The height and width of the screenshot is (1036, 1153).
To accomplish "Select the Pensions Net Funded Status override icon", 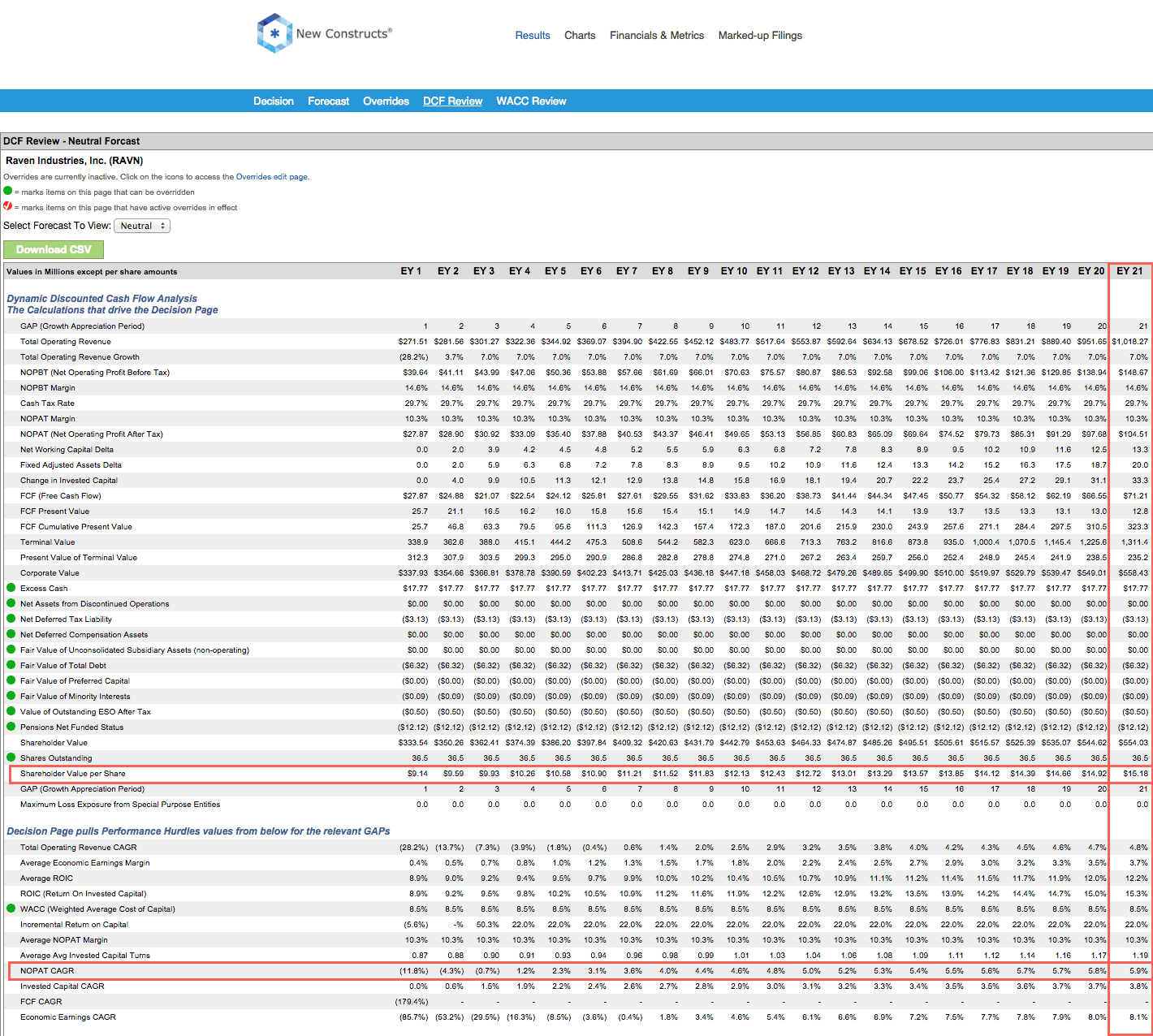I will (x=11, y=727).
